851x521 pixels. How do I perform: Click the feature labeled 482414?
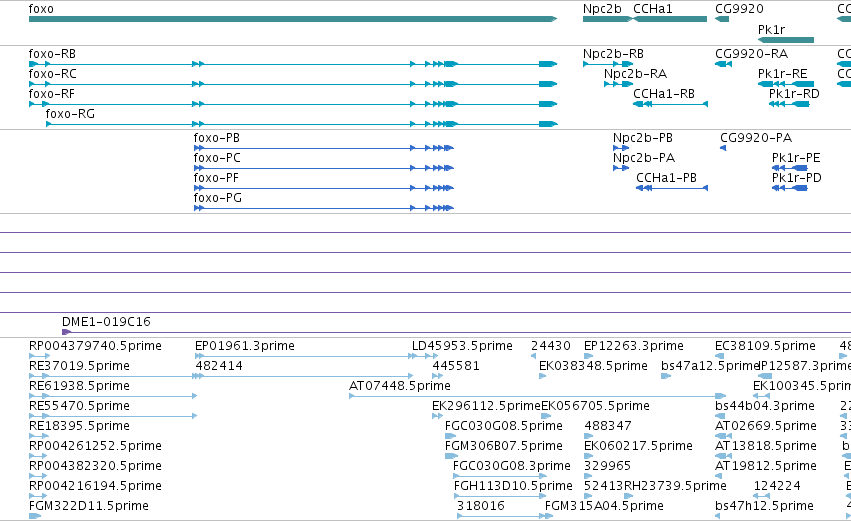click(x=219, y=366)
